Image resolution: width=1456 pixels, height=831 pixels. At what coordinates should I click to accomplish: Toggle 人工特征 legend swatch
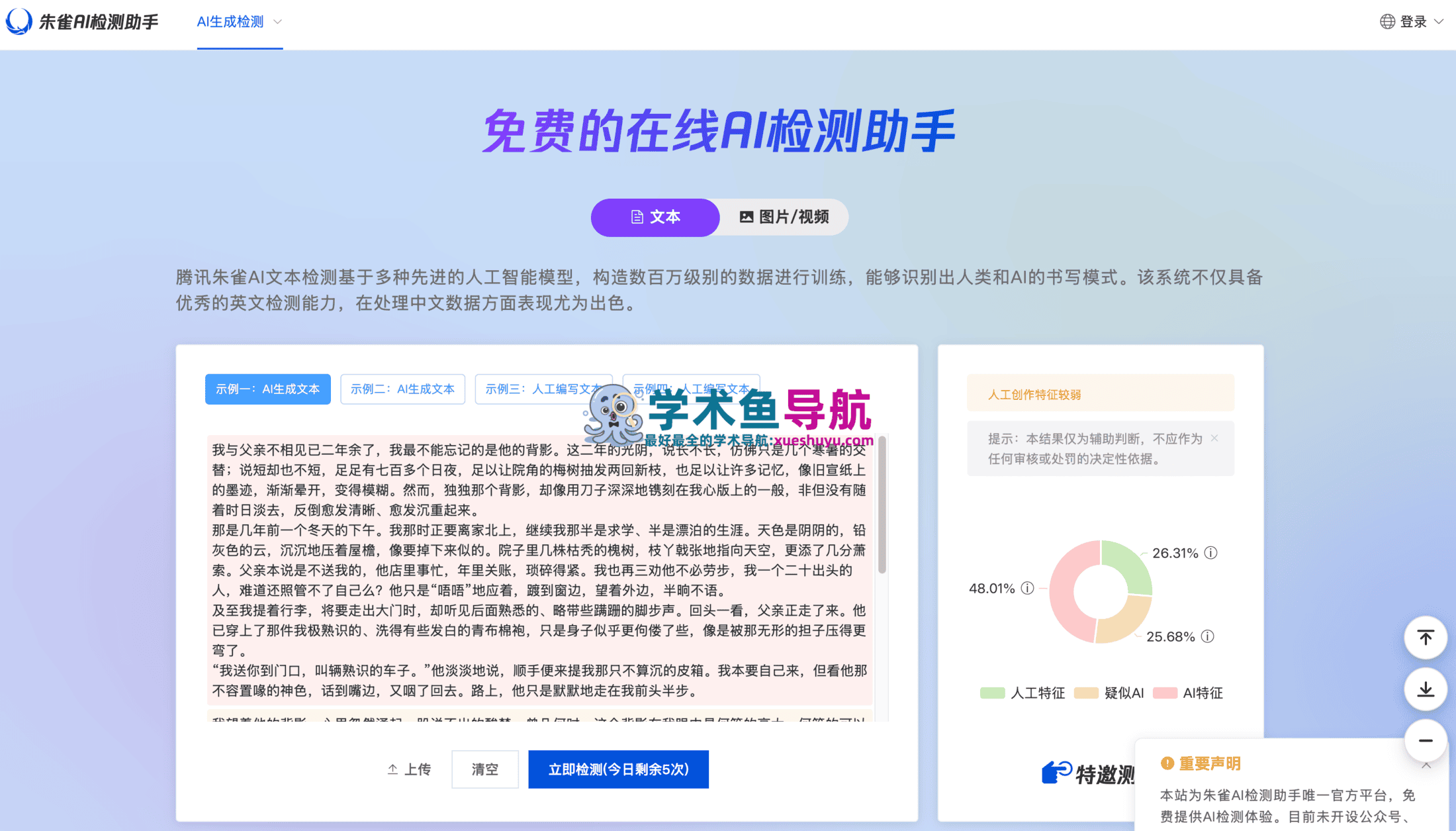(992, 693)
